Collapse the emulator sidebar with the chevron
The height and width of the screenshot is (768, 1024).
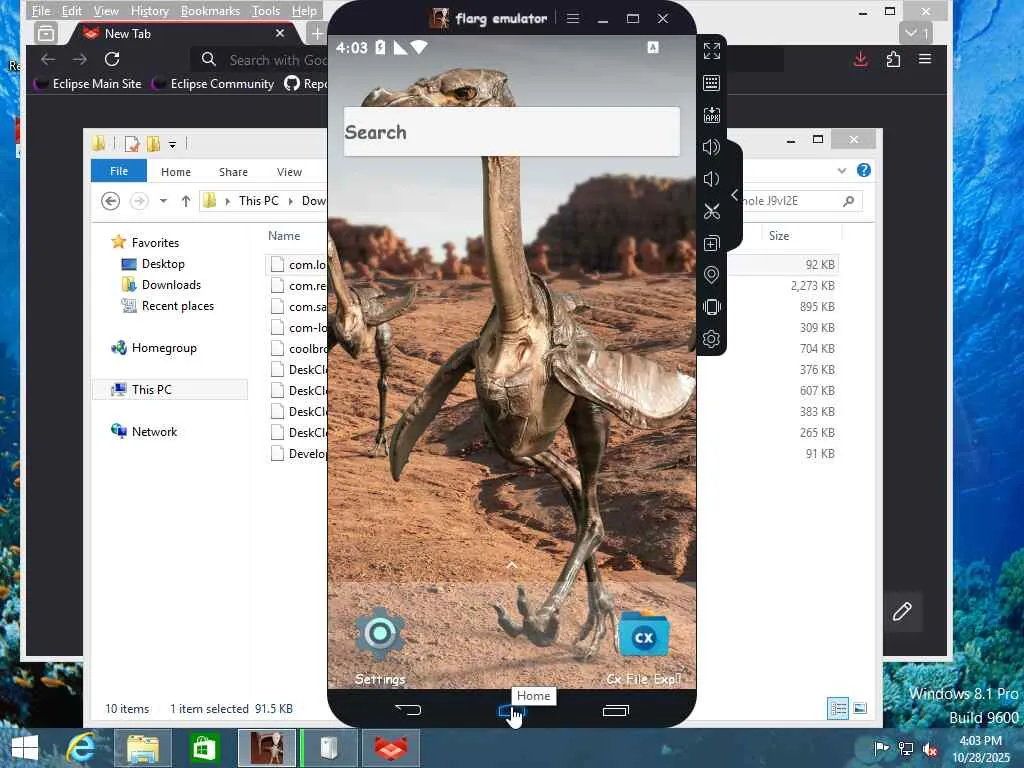(735, 195)
